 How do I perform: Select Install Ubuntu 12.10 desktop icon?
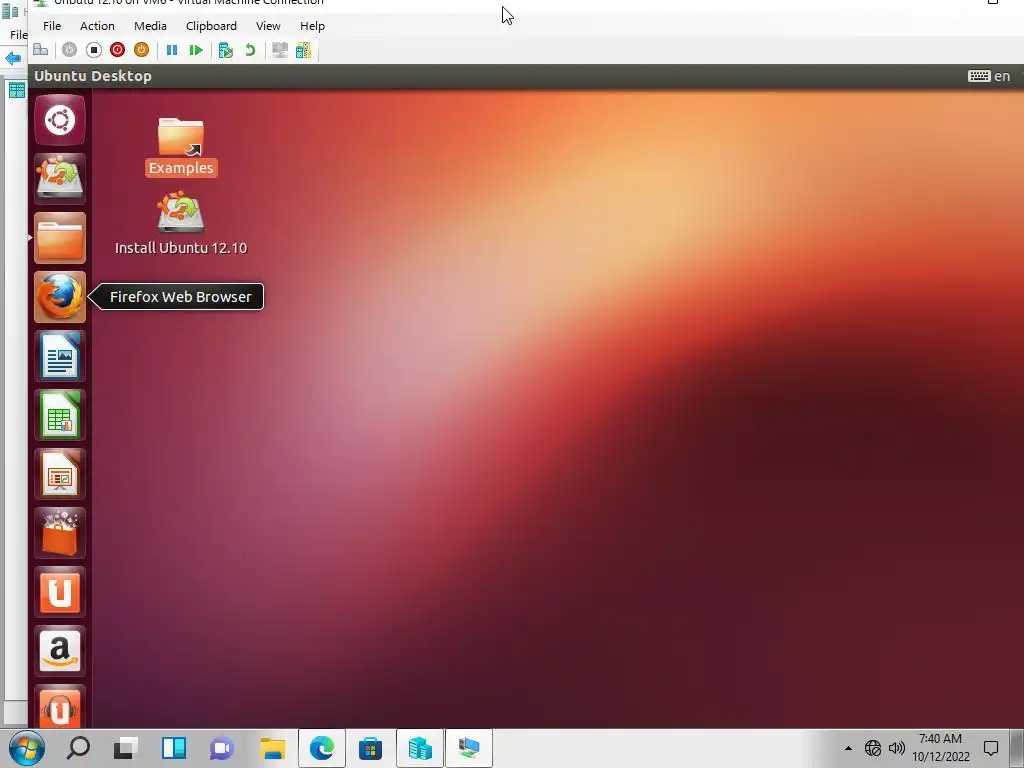[x=181, y=223]
